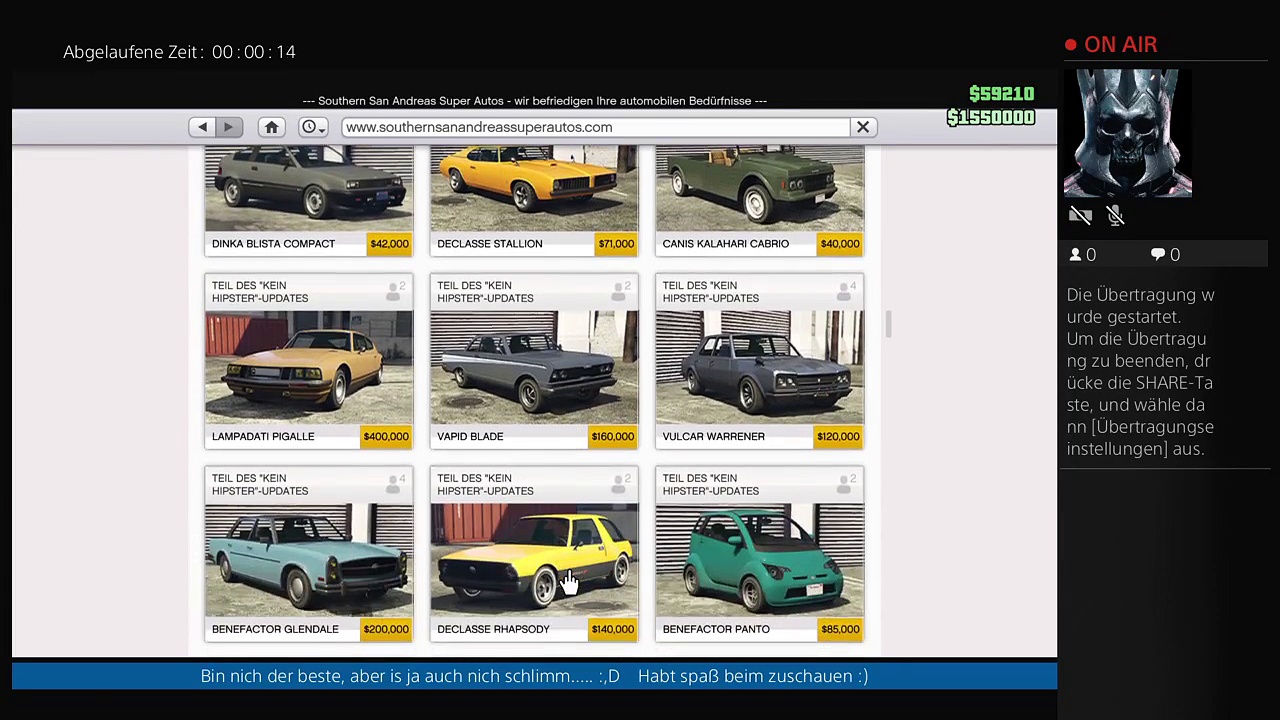Click the $400,000 Pigalle price tag
The height and width of the screenshot is (720, 1280).
click(x=386, y=436)
